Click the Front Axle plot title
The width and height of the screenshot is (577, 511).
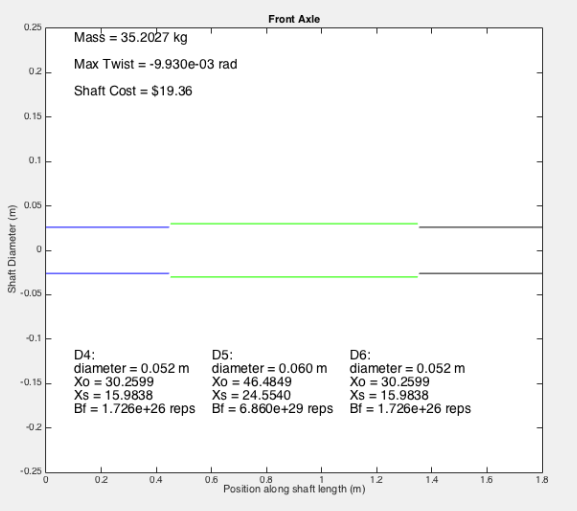click(x=294, y=19)
